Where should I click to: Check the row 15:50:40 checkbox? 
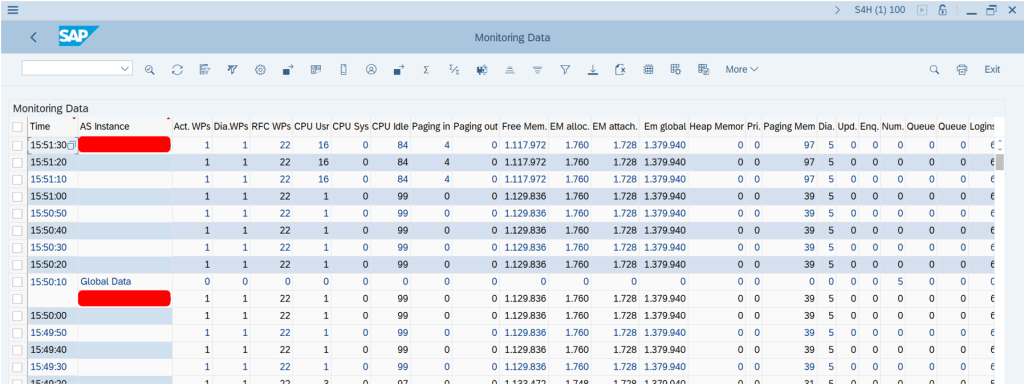pos(18,230)
